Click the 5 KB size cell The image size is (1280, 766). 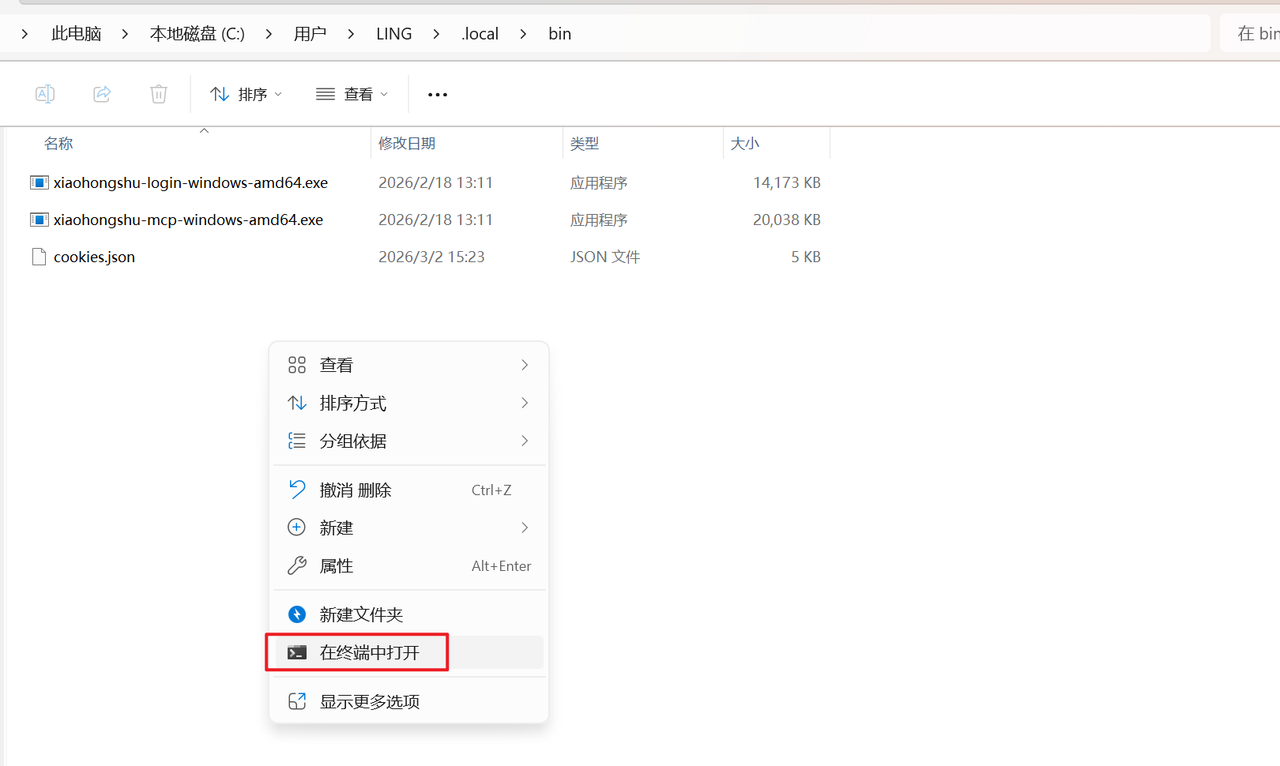pos(806,257)
